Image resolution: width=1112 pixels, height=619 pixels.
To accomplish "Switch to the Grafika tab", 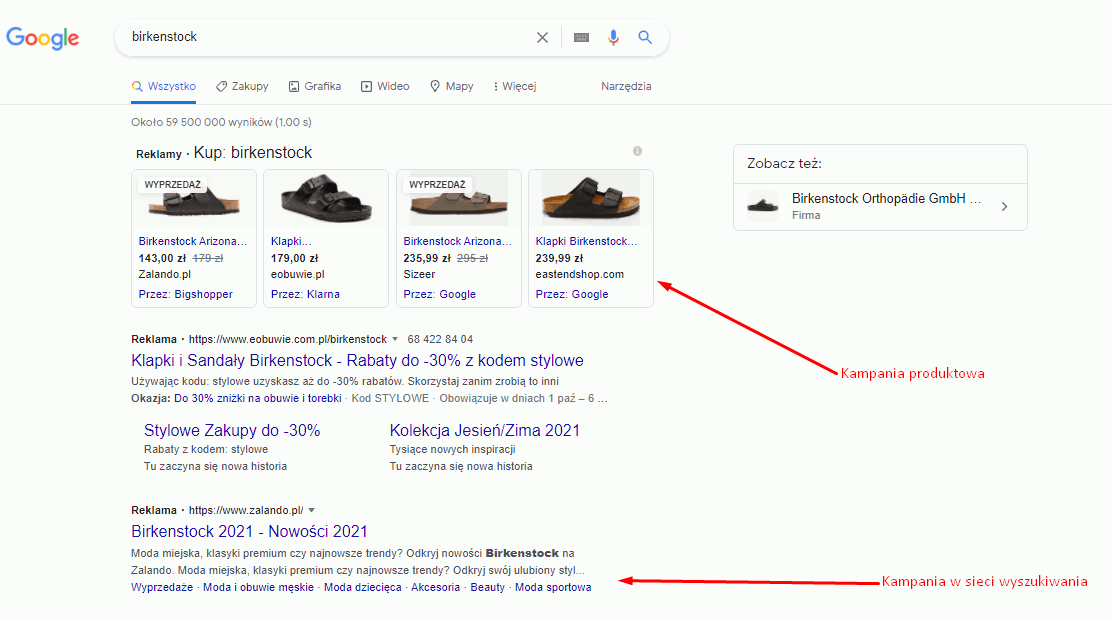I will pos(315,87).
